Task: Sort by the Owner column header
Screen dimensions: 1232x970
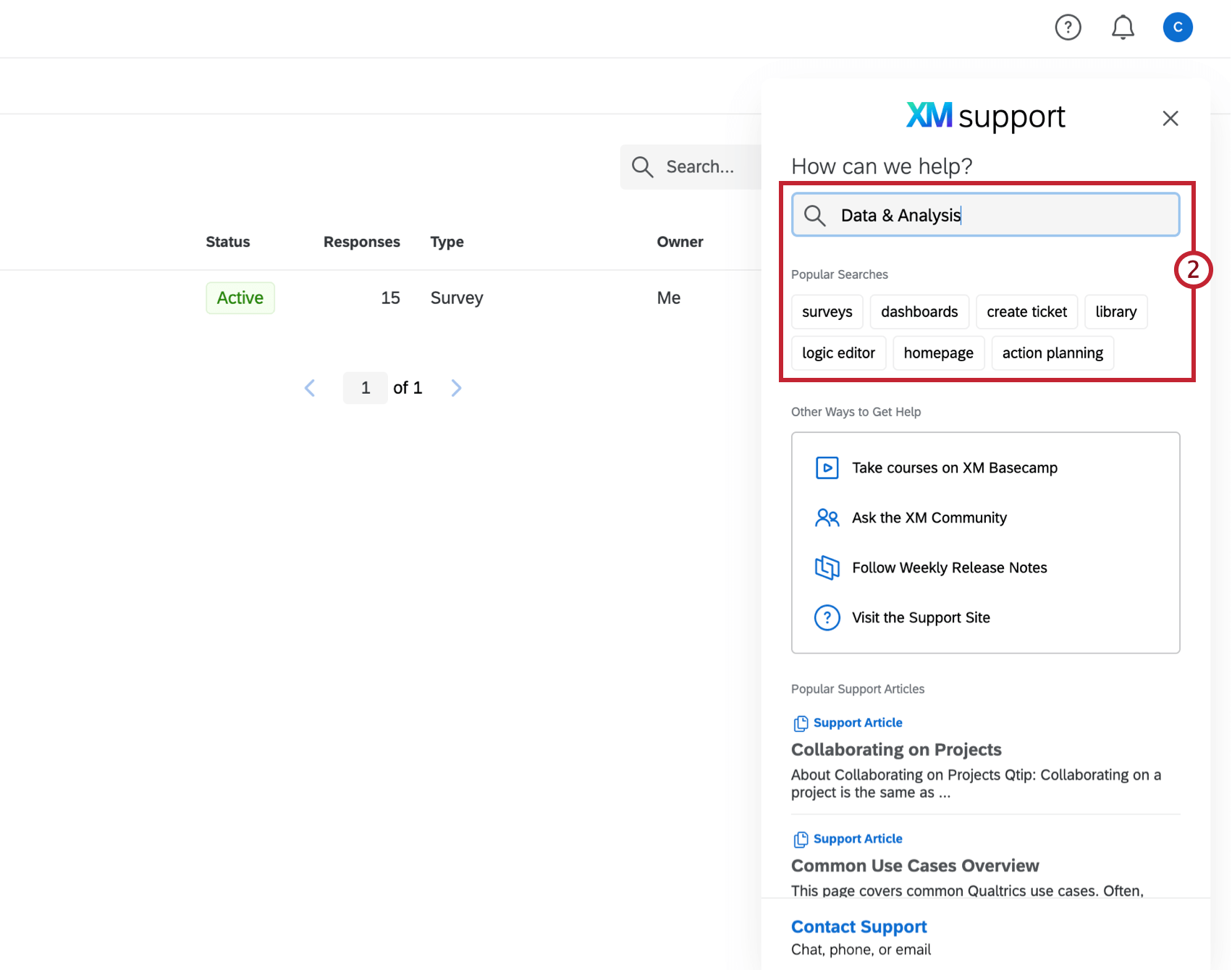Action: point(680,242)
